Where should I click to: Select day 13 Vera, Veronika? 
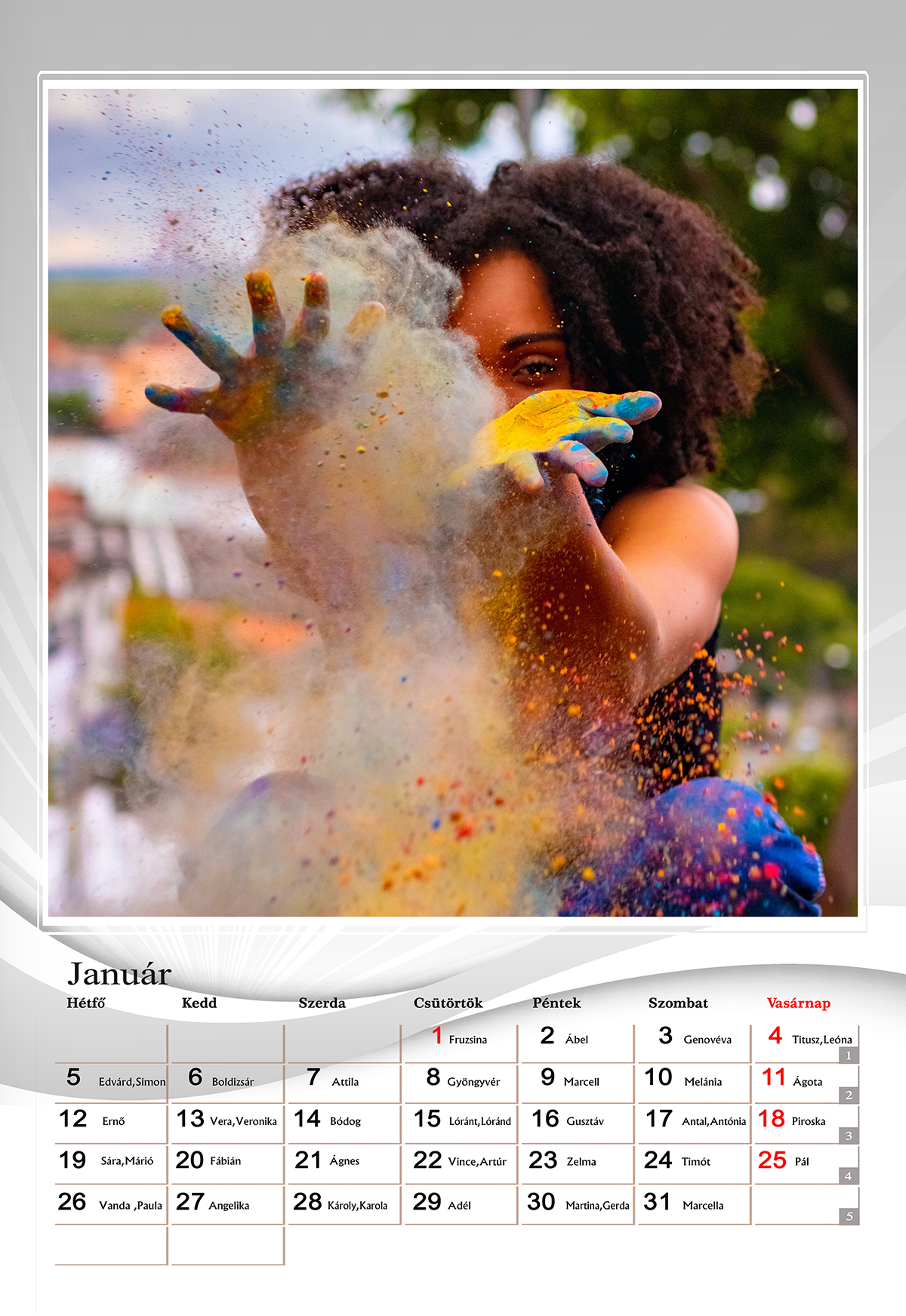click(x=226, y=1120)
